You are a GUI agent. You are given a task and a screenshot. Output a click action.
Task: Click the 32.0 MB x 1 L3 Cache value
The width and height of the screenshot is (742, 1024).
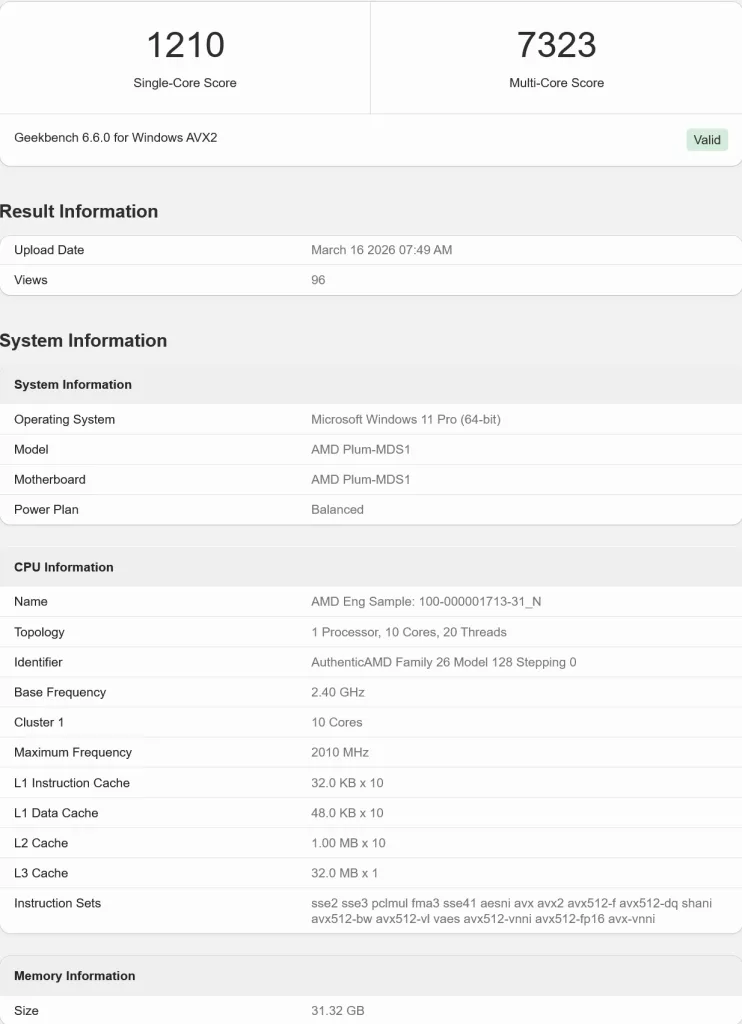click(x=344, y=873)
